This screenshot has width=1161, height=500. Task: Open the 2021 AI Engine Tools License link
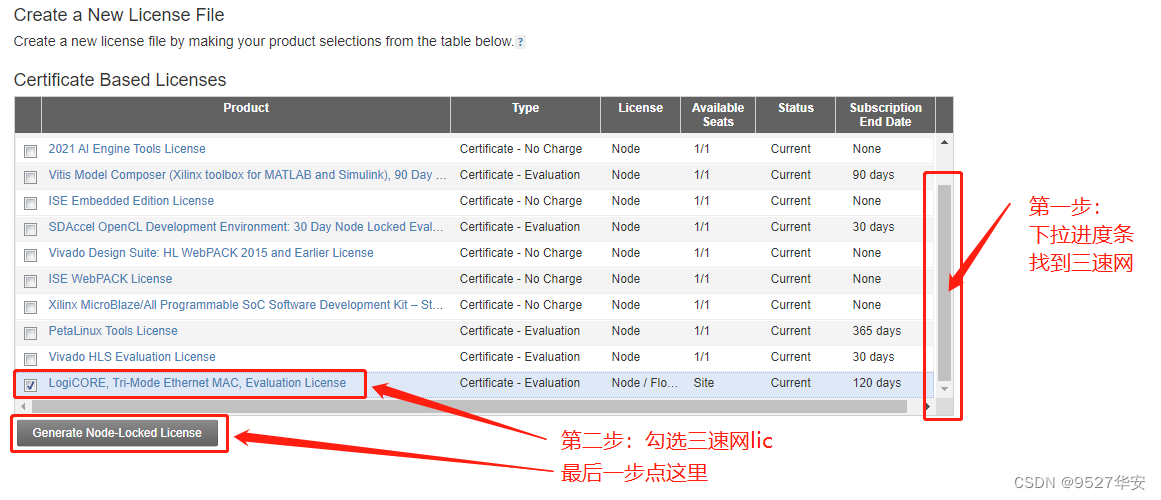(x=127, y=149)
